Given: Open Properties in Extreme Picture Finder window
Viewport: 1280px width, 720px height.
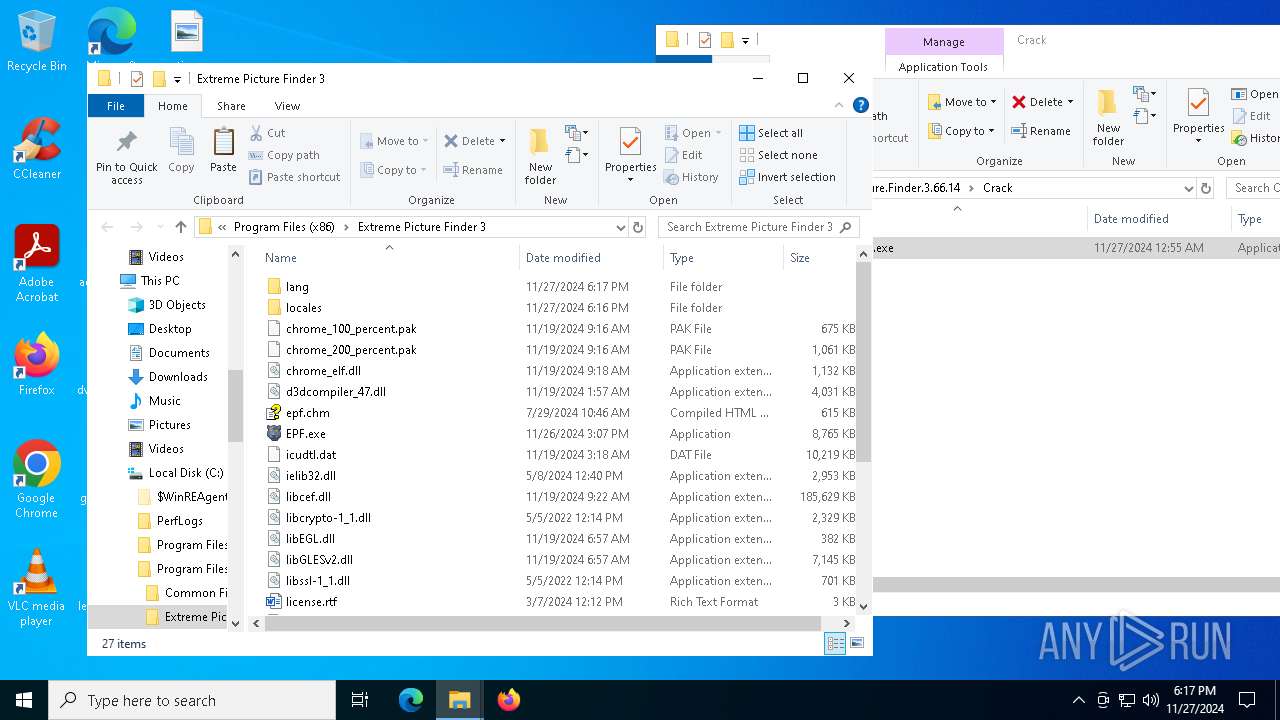Looking at the screenshot, I should [x=630, y=157].
